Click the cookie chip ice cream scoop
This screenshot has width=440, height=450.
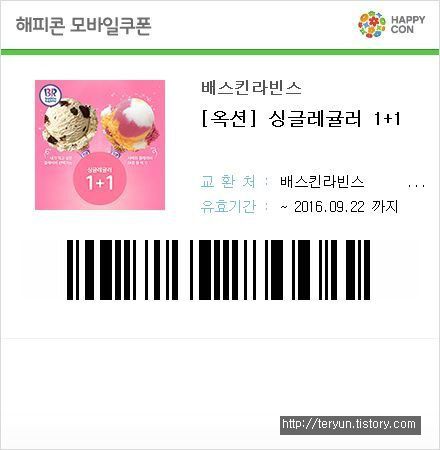point(70,121)
